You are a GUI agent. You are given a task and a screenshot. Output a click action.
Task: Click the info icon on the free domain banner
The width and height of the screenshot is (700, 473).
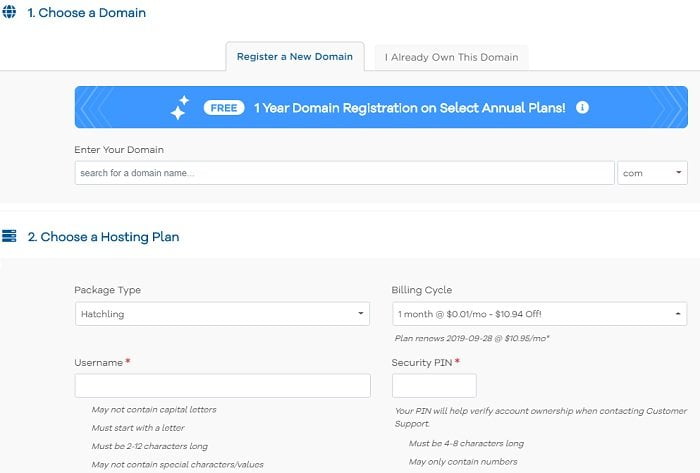(582, 107)
